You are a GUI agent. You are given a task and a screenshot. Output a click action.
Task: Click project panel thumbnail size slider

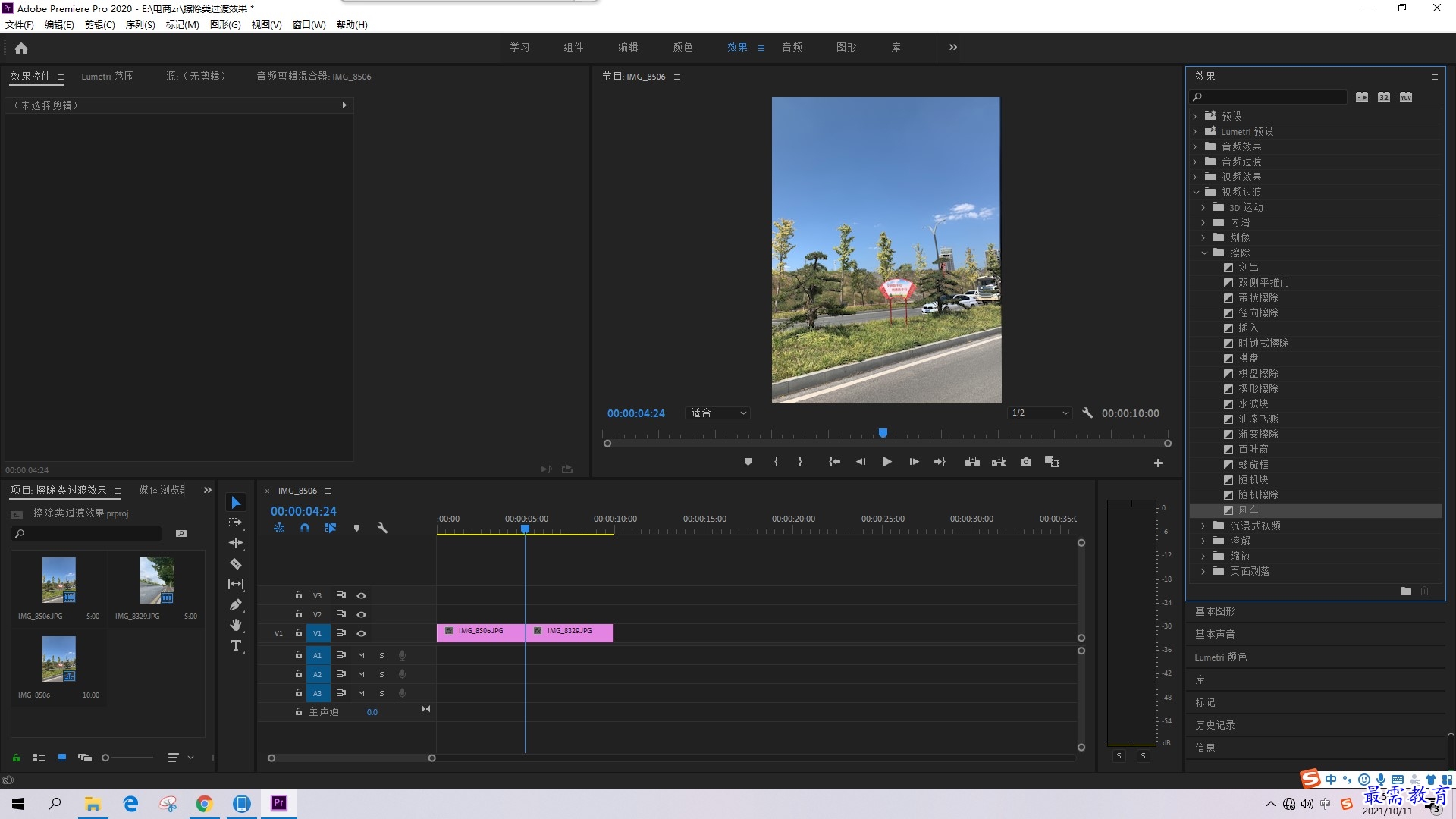(127, 758)
